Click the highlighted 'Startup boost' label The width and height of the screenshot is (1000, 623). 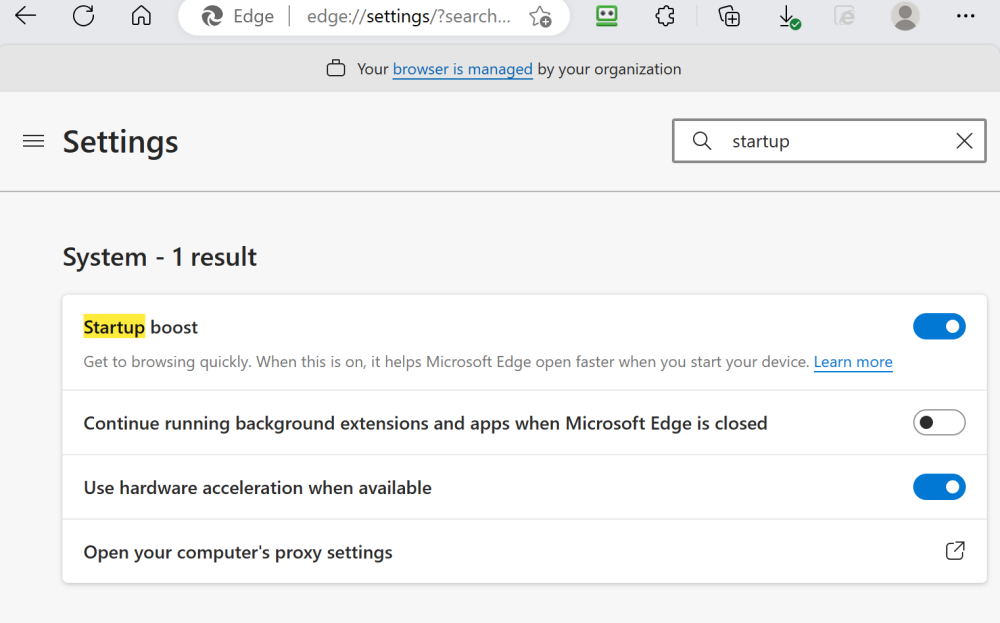140,327
